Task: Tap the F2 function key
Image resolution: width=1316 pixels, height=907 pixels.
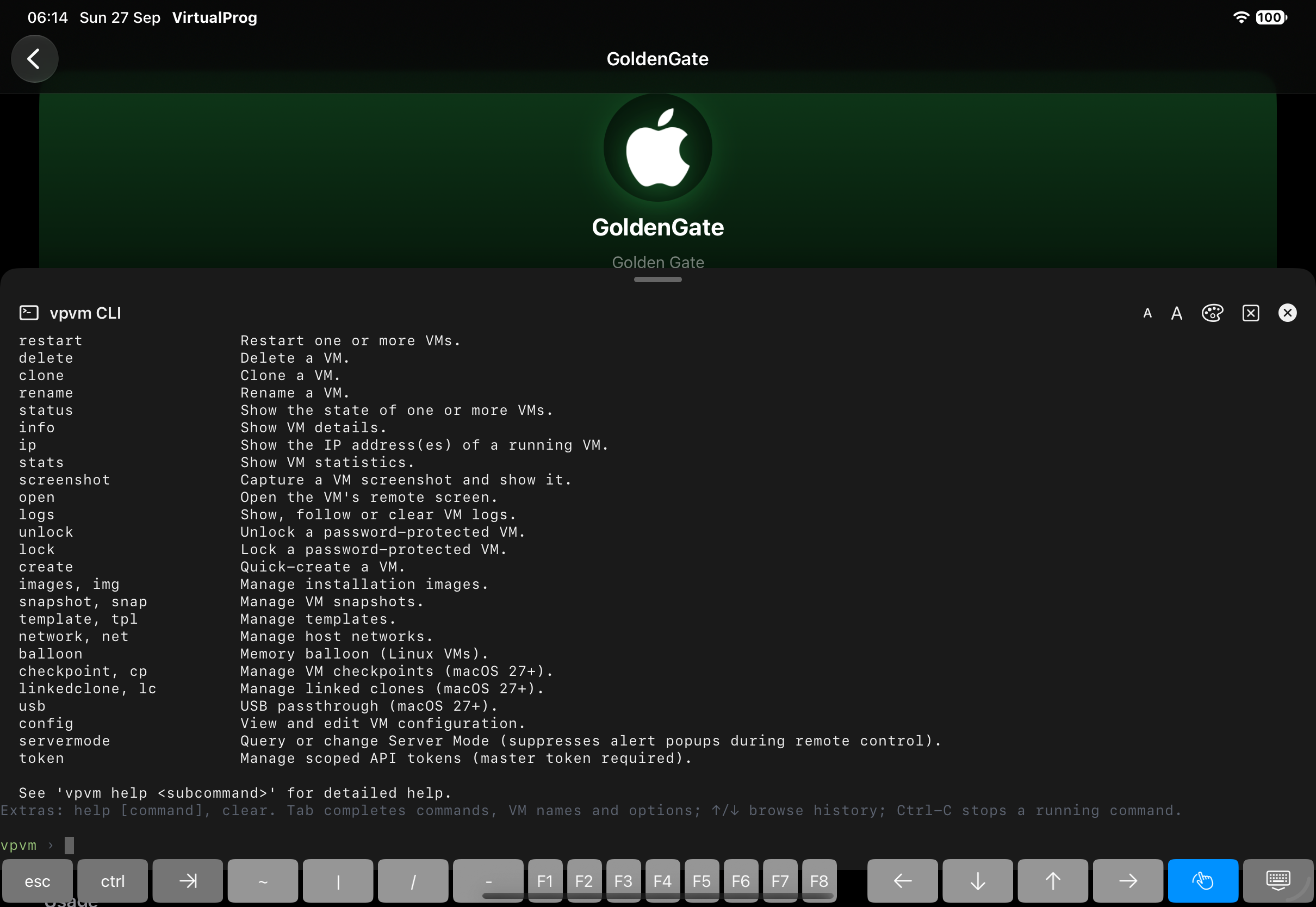Action: [584, 881]
